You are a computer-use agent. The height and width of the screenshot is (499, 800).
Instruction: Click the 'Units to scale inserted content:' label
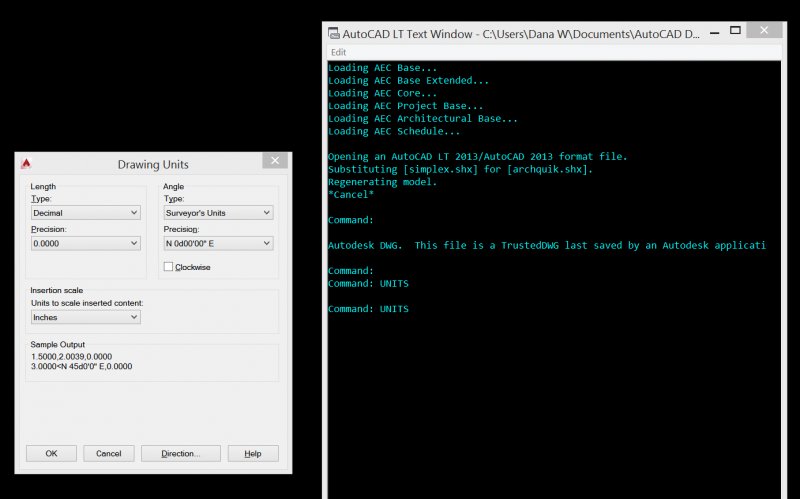coord(87,303)
